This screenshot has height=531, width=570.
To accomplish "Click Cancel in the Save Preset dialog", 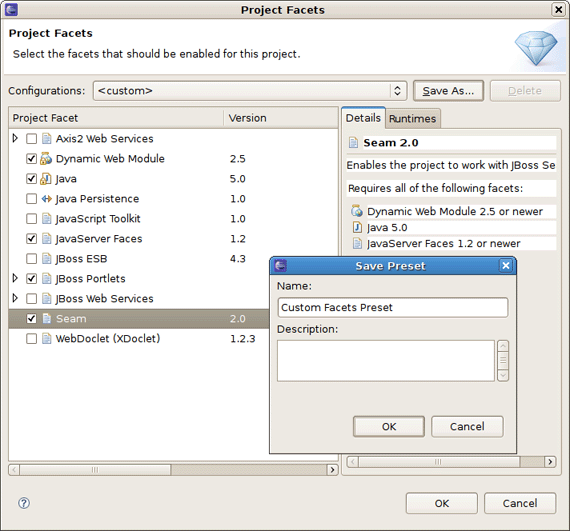I will pyautogui.click(x=467, y=426).
